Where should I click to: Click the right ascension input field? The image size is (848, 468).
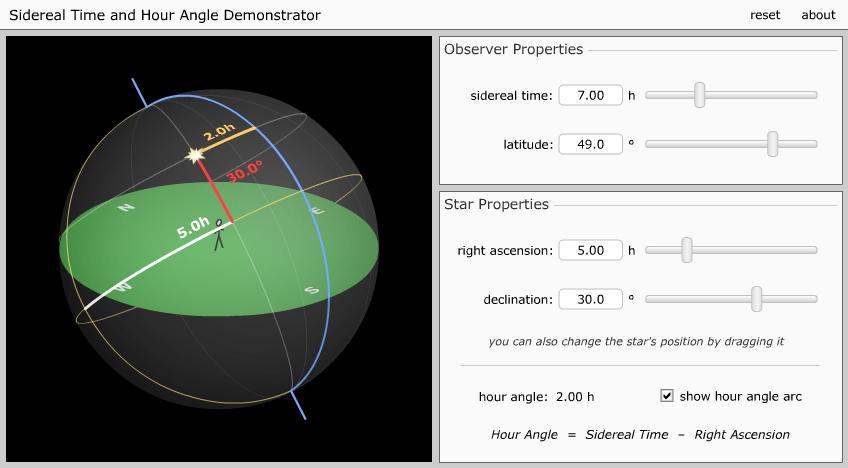(x=590, y=251)
